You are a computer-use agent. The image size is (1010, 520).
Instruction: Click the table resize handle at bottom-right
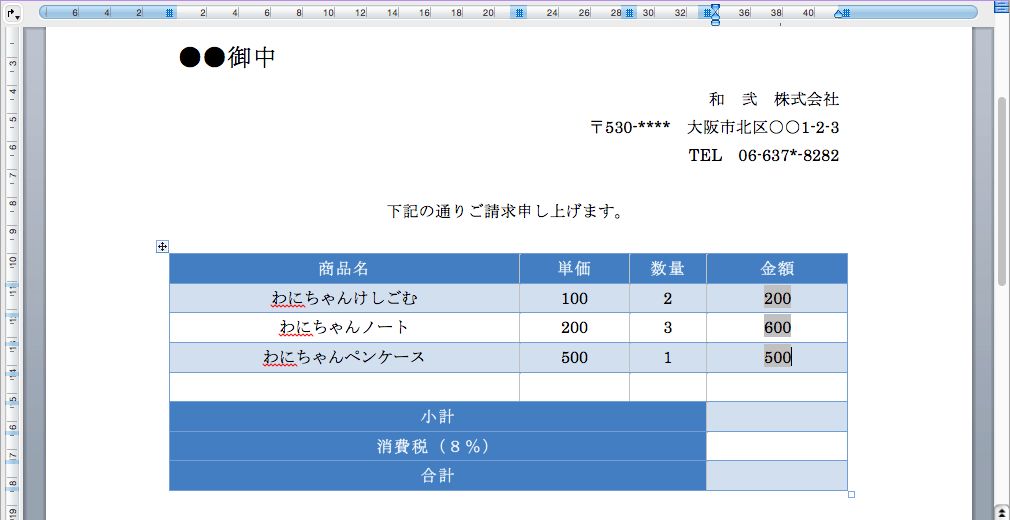852,494
